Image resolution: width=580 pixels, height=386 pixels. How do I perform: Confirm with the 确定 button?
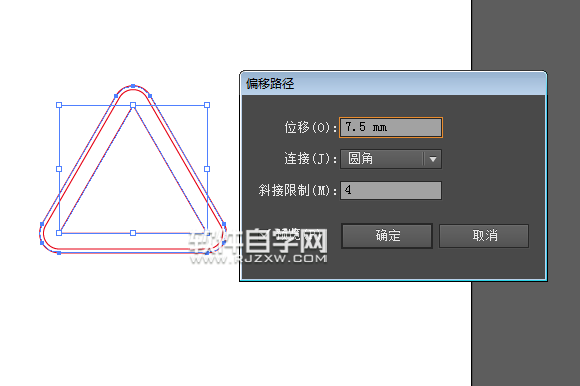tap(387, 236)
